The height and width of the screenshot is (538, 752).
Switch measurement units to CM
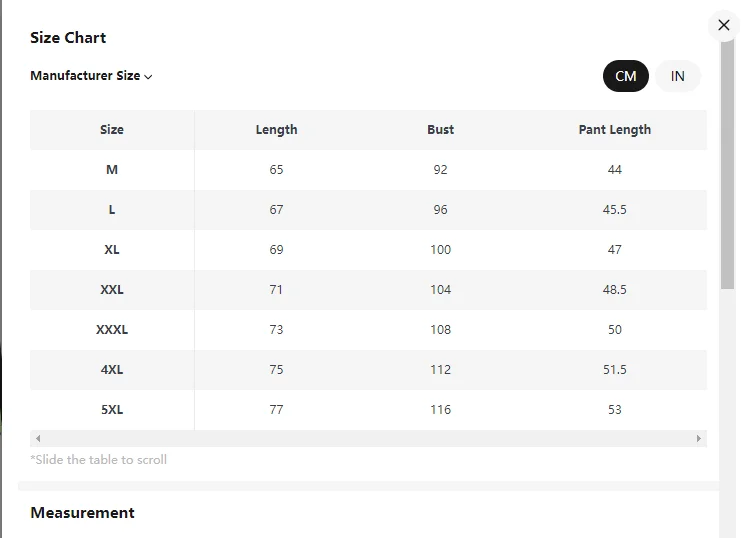pyautogui.click(x=626, y=76)
